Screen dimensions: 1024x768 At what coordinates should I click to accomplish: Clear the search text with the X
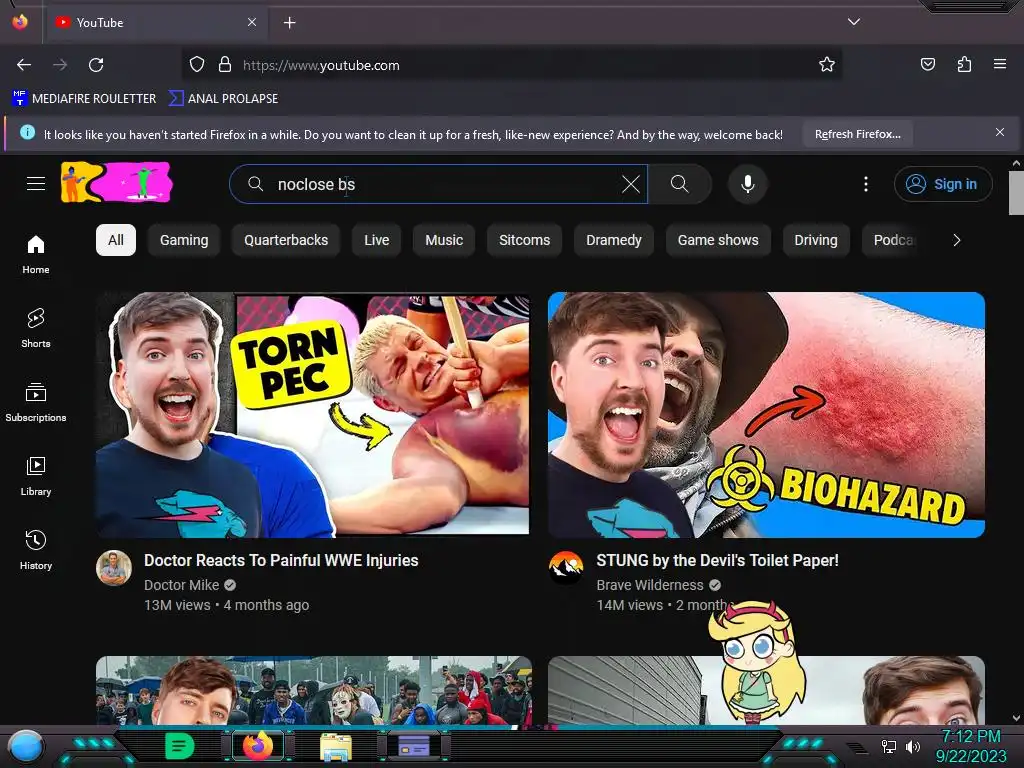631,184
